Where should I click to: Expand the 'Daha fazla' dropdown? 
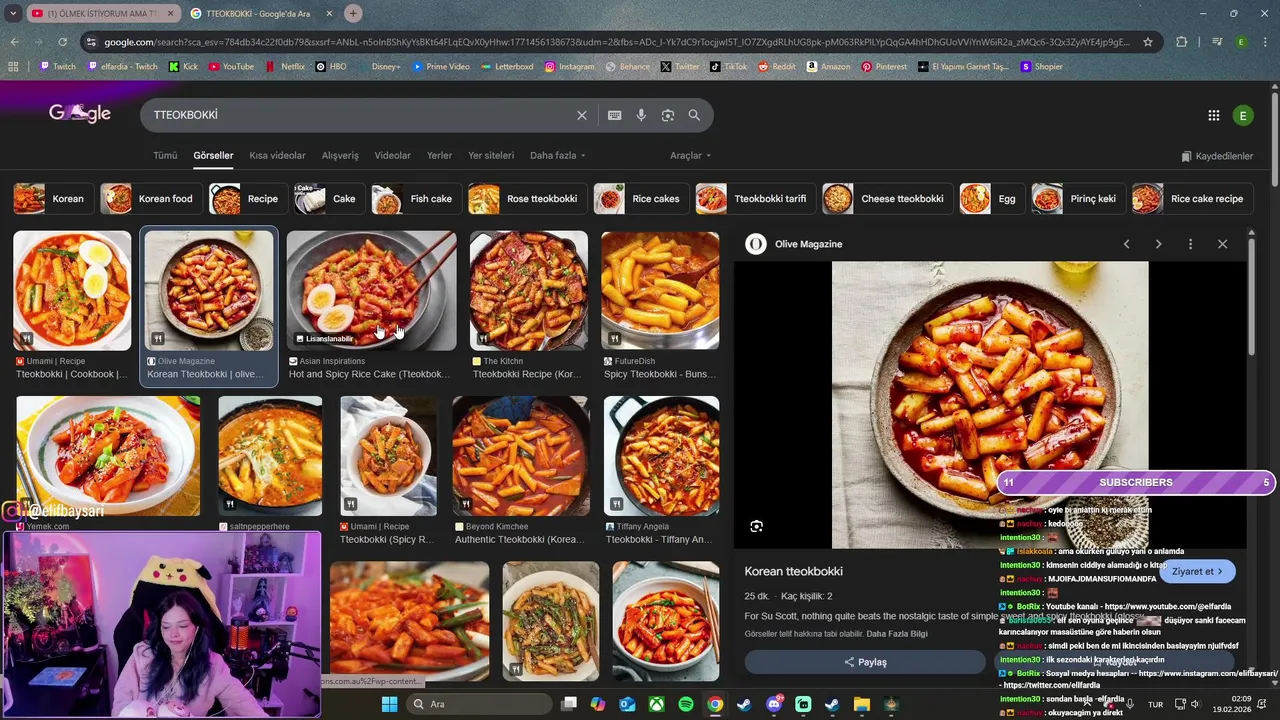coord(557,156)
